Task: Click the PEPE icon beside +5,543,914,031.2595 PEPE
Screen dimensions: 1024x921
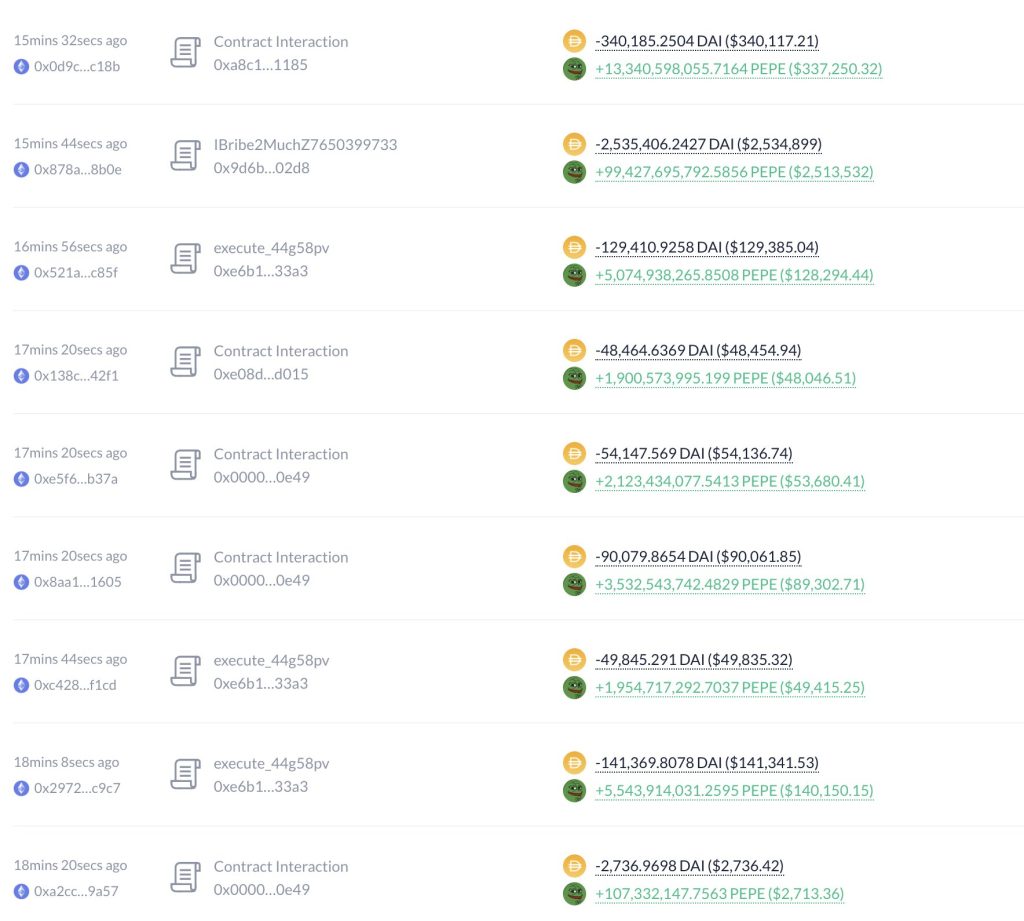Action: [574, 791]
